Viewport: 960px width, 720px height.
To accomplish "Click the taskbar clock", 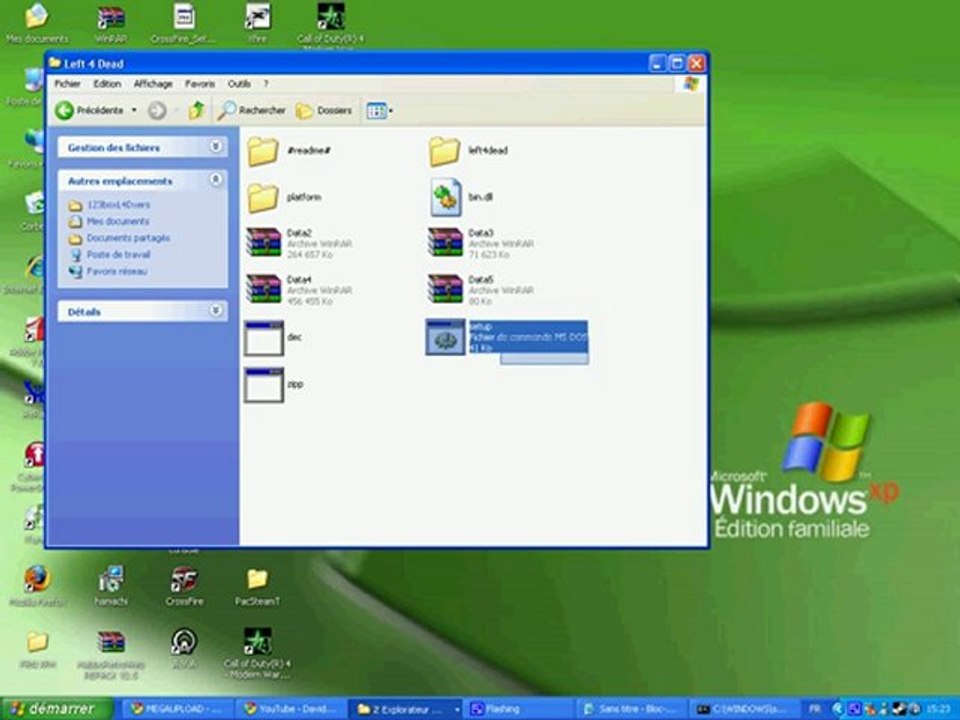I will 939,709.
